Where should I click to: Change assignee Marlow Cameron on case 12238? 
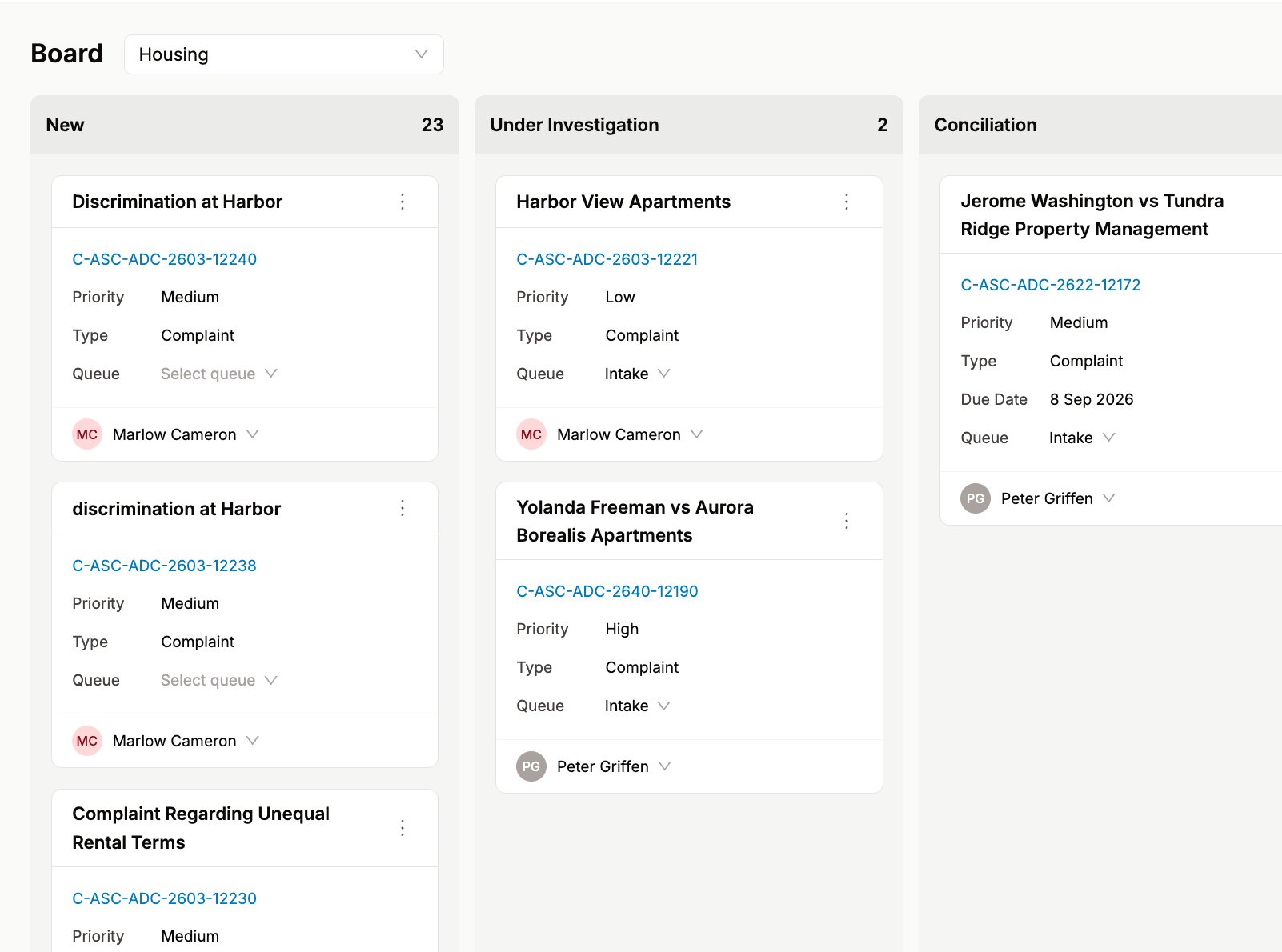tap(186, 741)
